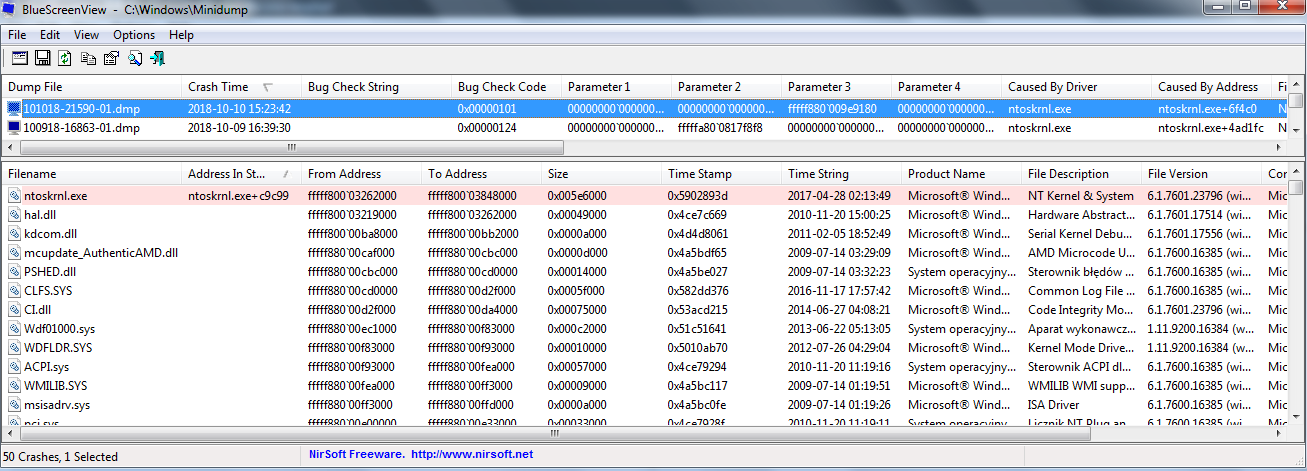Click the ntoskrnl.exe+c9c99 stack address cell
1307x471 pixels.
238,196
